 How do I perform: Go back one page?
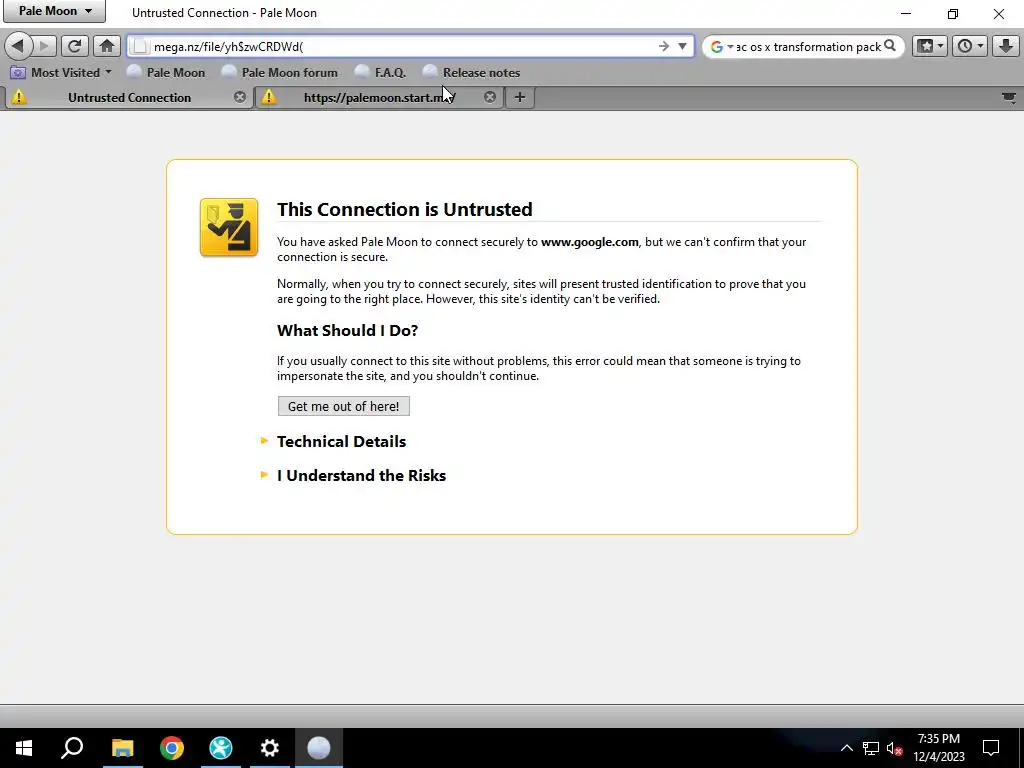click(18, 46)
